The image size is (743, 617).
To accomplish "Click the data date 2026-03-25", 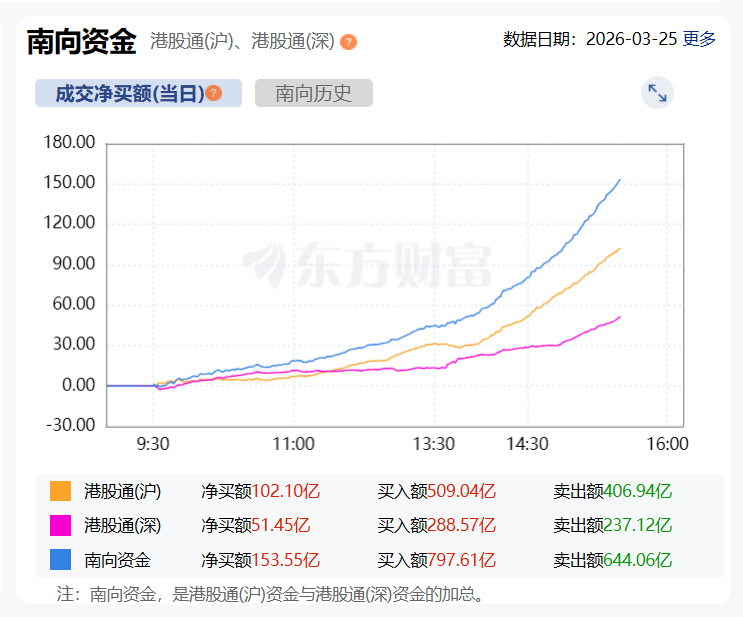I will pos(631,39).
